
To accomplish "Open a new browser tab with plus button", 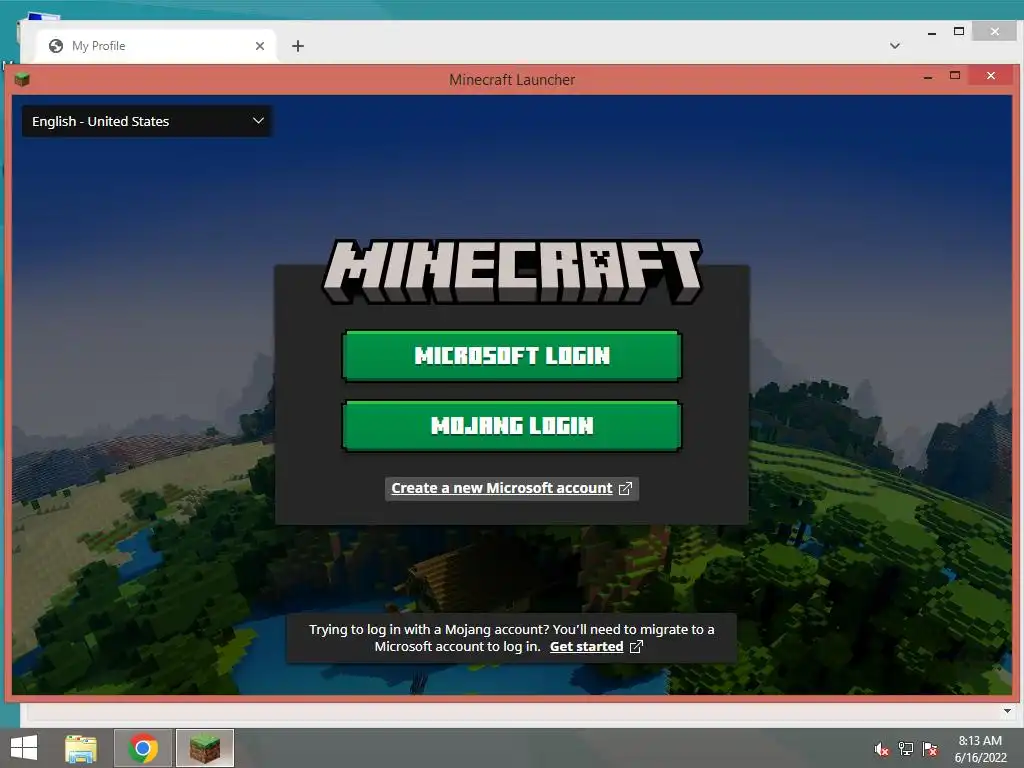I will coord(298,46).
